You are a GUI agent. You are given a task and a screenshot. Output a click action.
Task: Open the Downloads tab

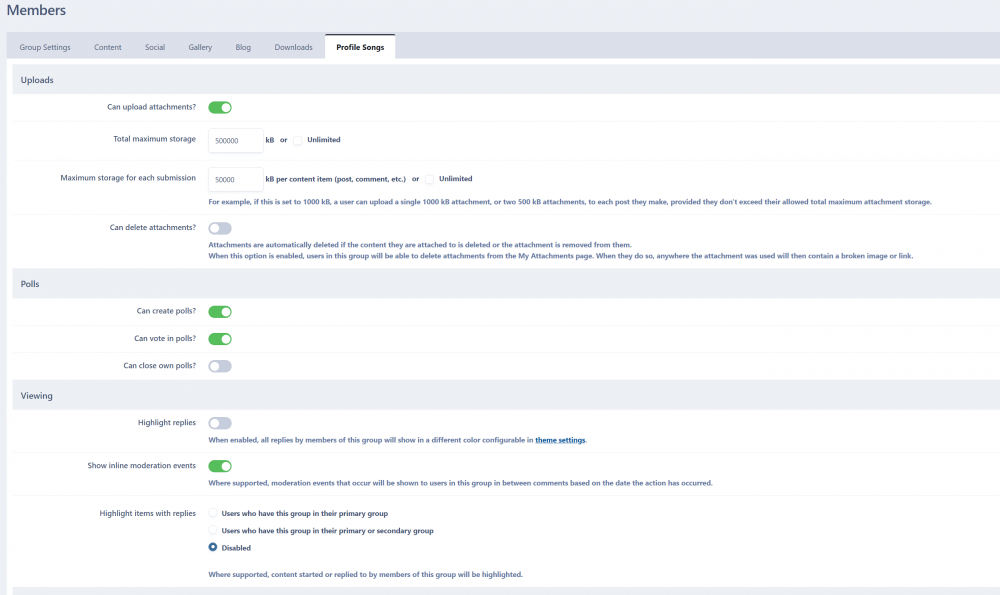(293, 47)
